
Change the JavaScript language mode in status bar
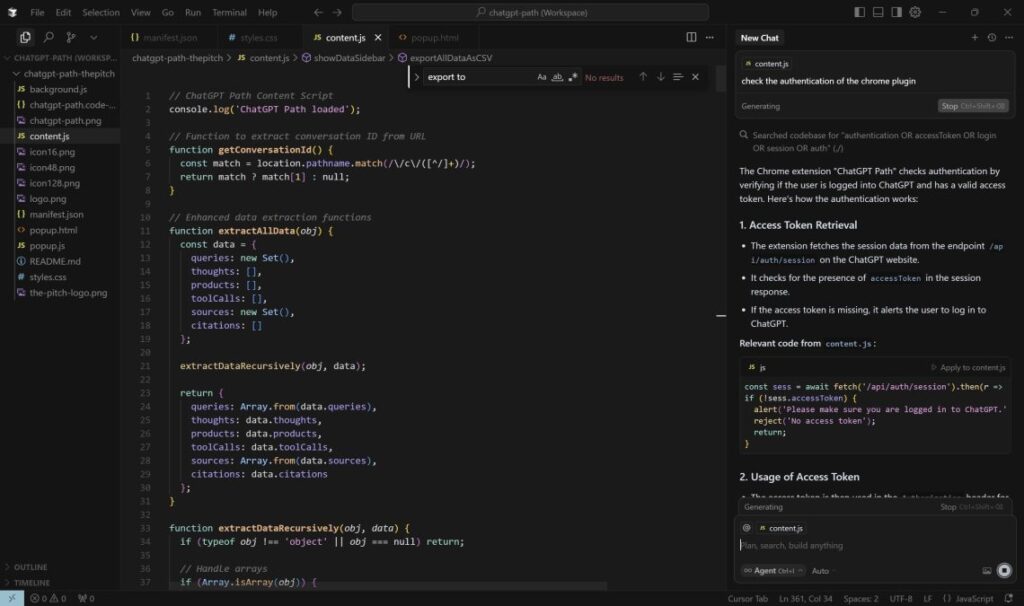(968, 598)
